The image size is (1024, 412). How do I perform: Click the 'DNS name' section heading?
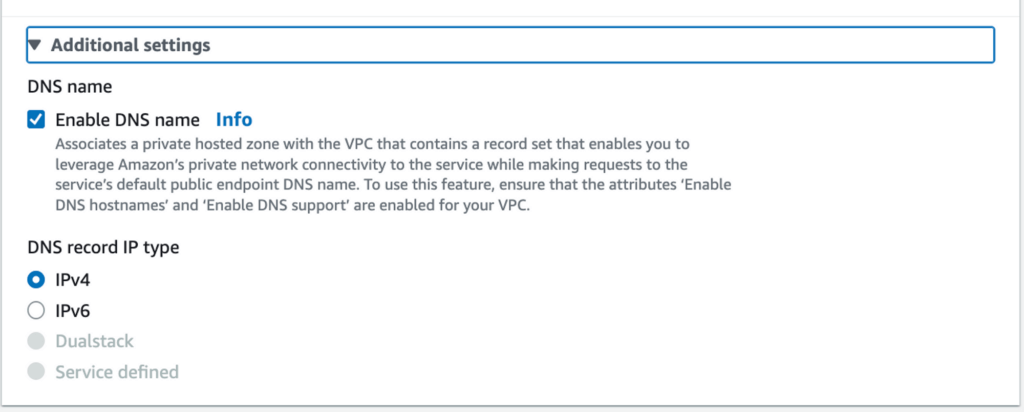pos(69,87)
